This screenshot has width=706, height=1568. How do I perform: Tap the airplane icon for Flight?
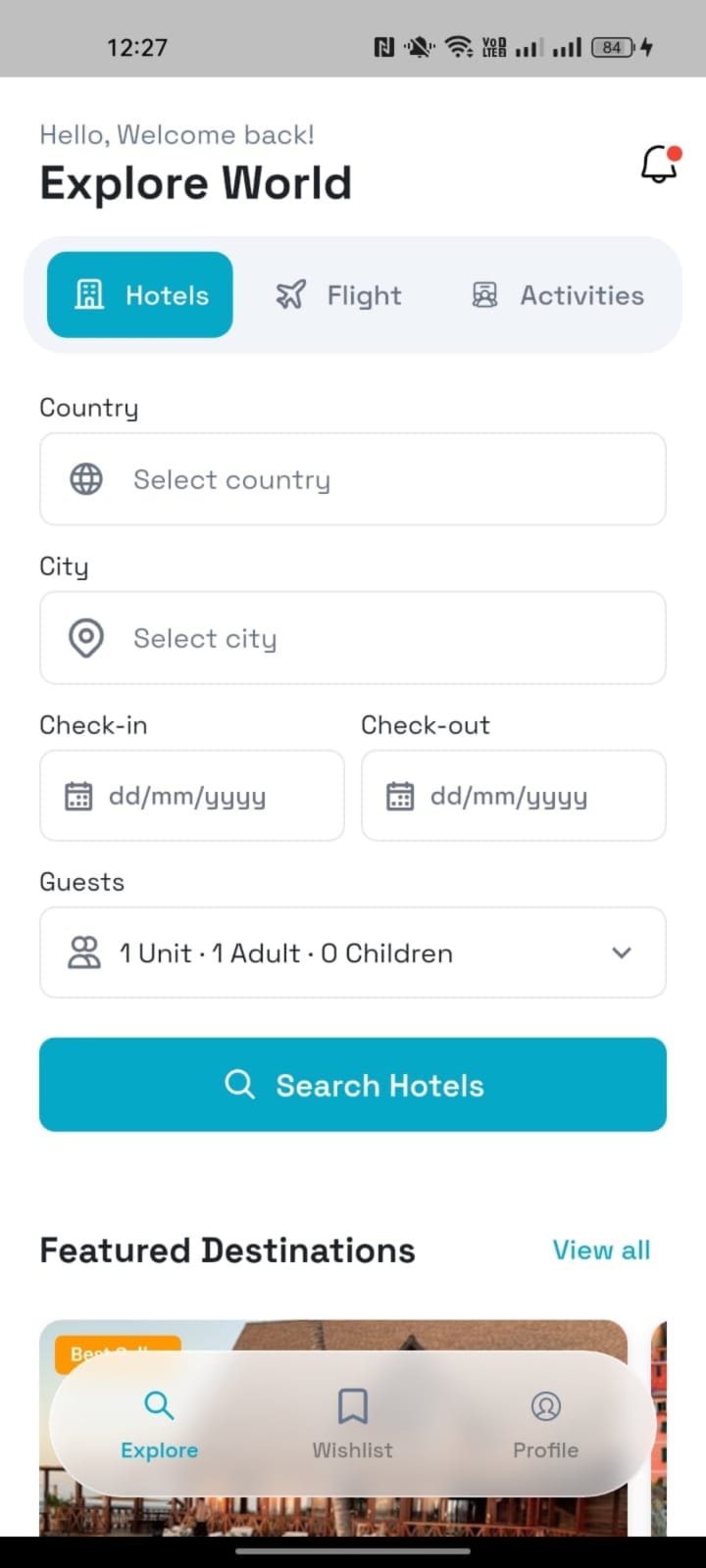point(291,295)
